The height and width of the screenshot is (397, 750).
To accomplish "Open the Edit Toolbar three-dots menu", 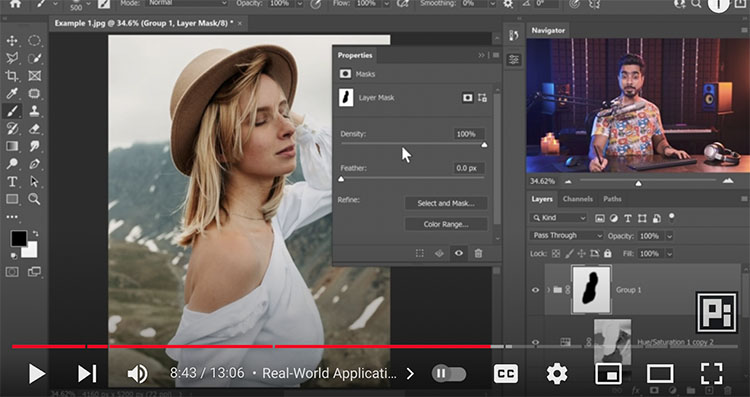I will (11, 217).
